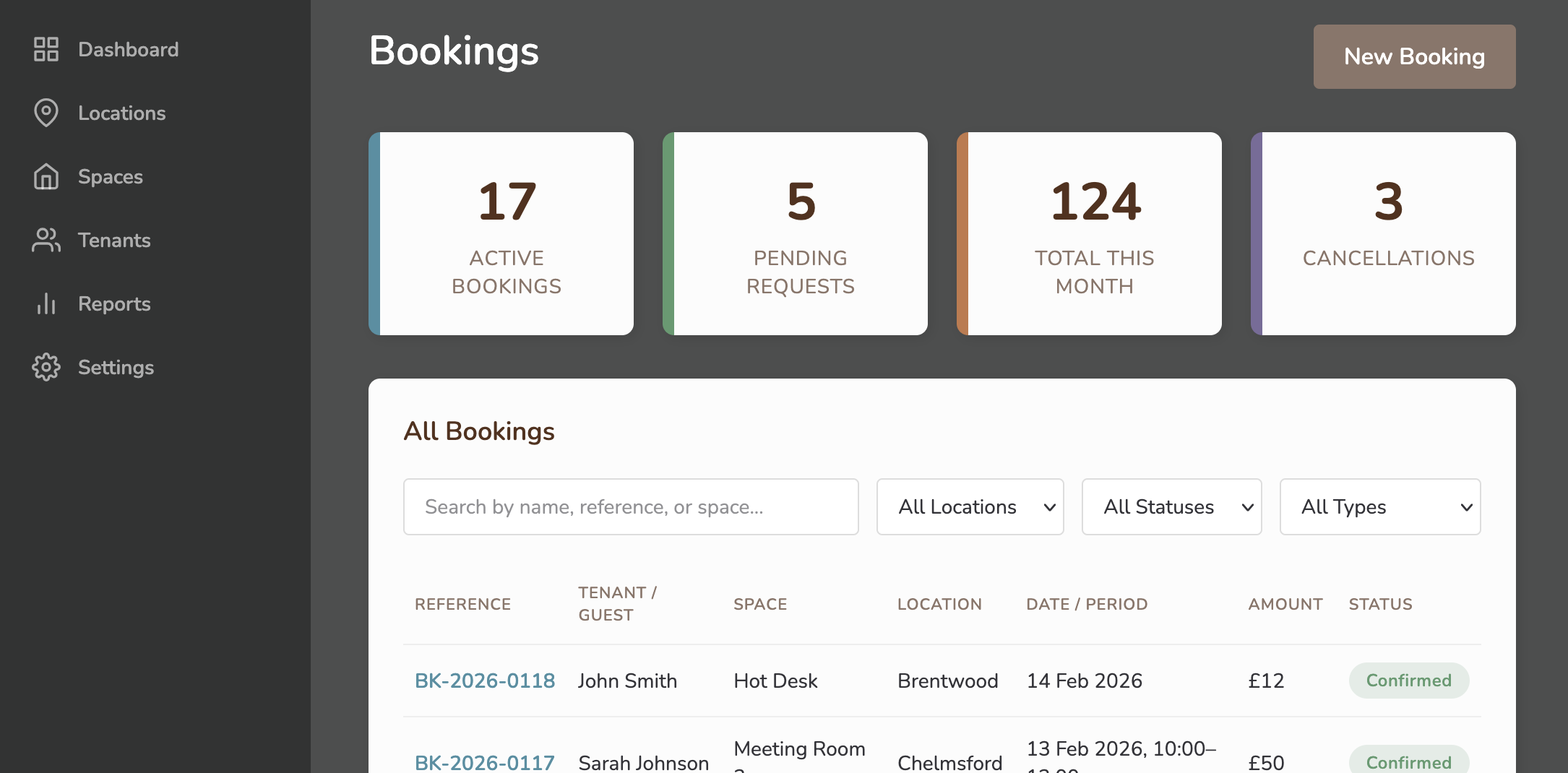The height and width of the screenshot is (773, 1568).
Task: Navigate to Tenants in the sidebar
Action: (113, 240)
